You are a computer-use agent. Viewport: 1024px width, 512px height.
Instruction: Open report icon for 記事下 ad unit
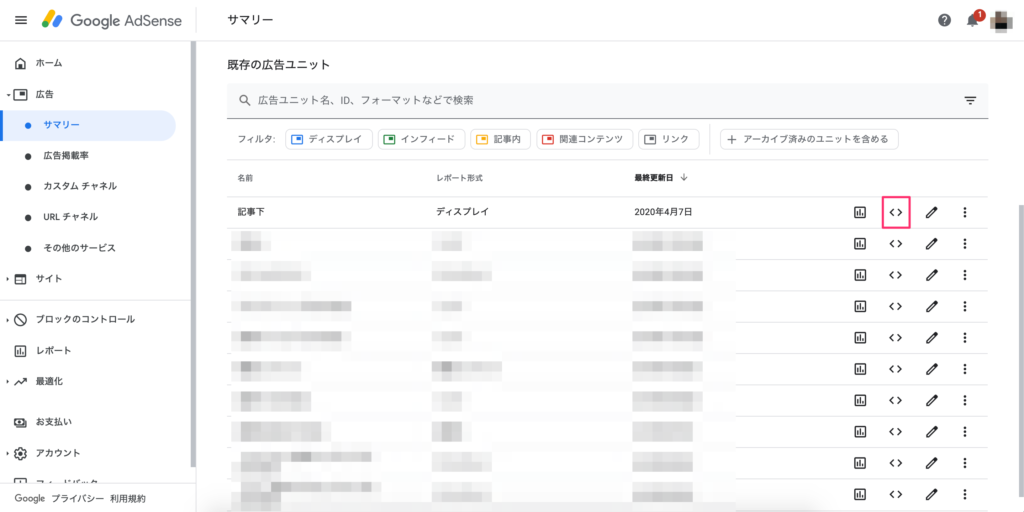point(859,212)
